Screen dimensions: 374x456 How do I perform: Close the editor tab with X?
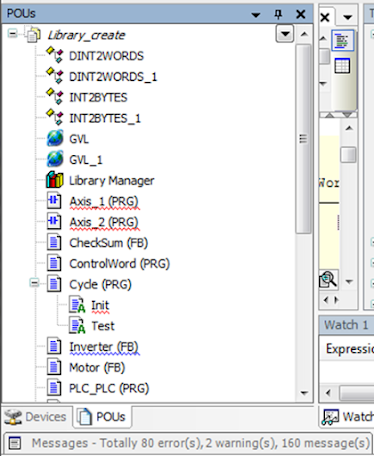pyautogui.click(x=325, y=17)
